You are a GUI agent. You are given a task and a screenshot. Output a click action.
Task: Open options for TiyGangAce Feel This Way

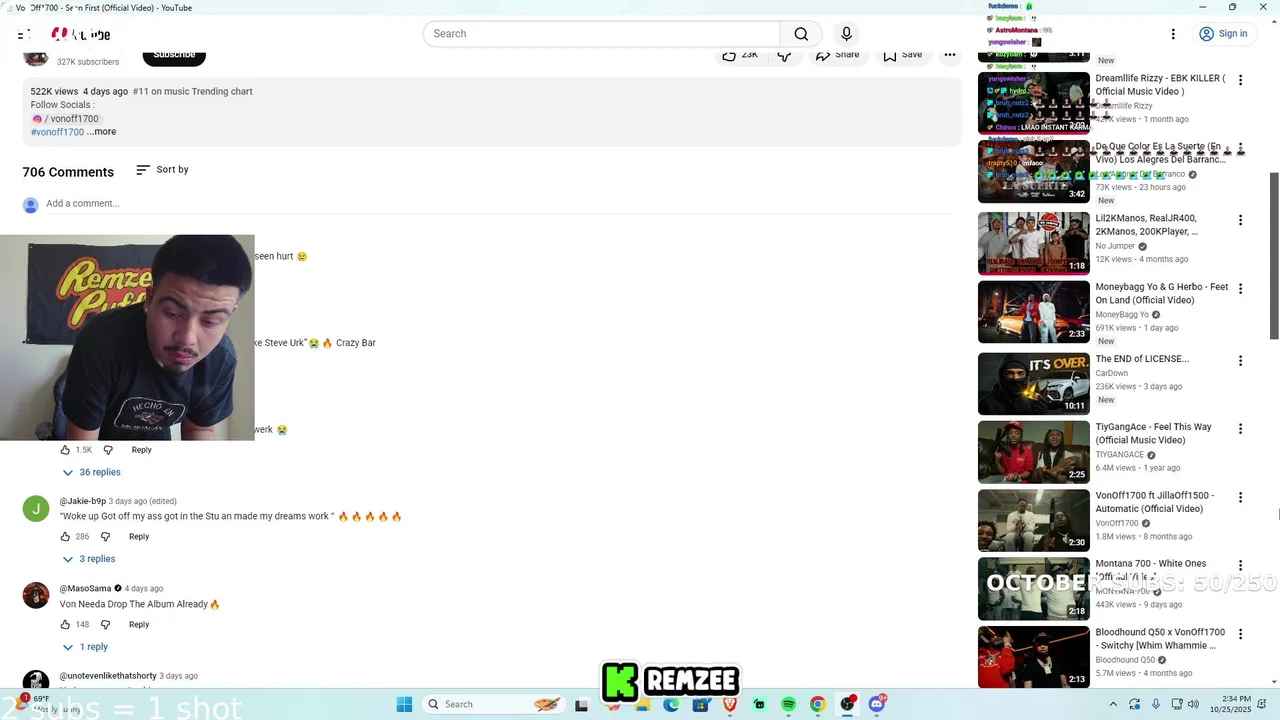point(1240,429)
